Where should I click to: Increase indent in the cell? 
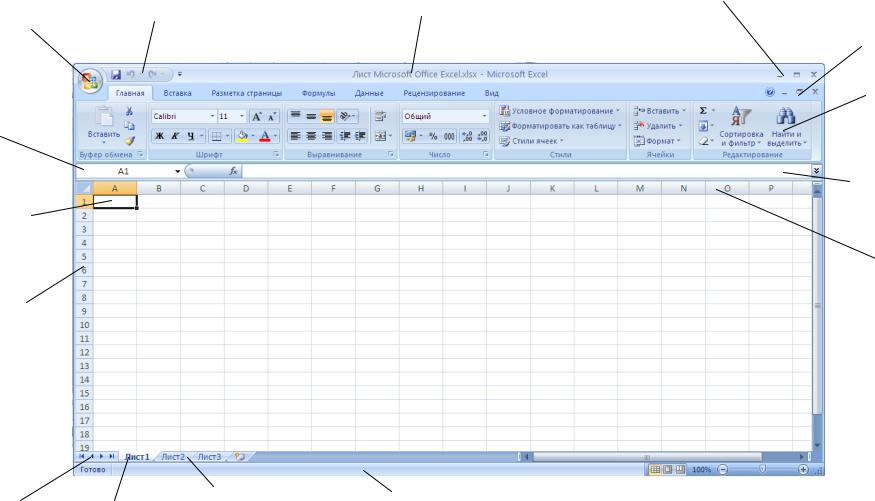[x=360, y=136]
